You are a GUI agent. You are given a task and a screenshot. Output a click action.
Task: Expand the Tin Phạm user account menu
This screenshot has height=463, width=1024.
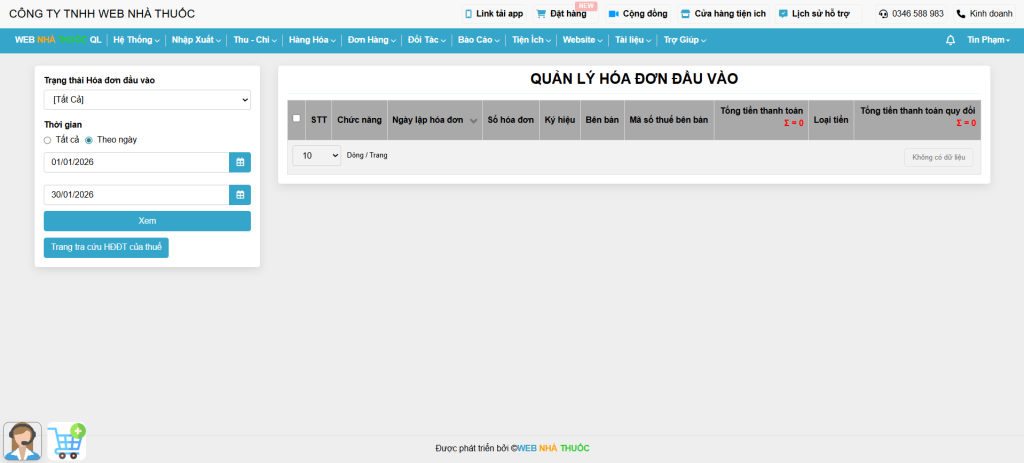tap(988, 40)
